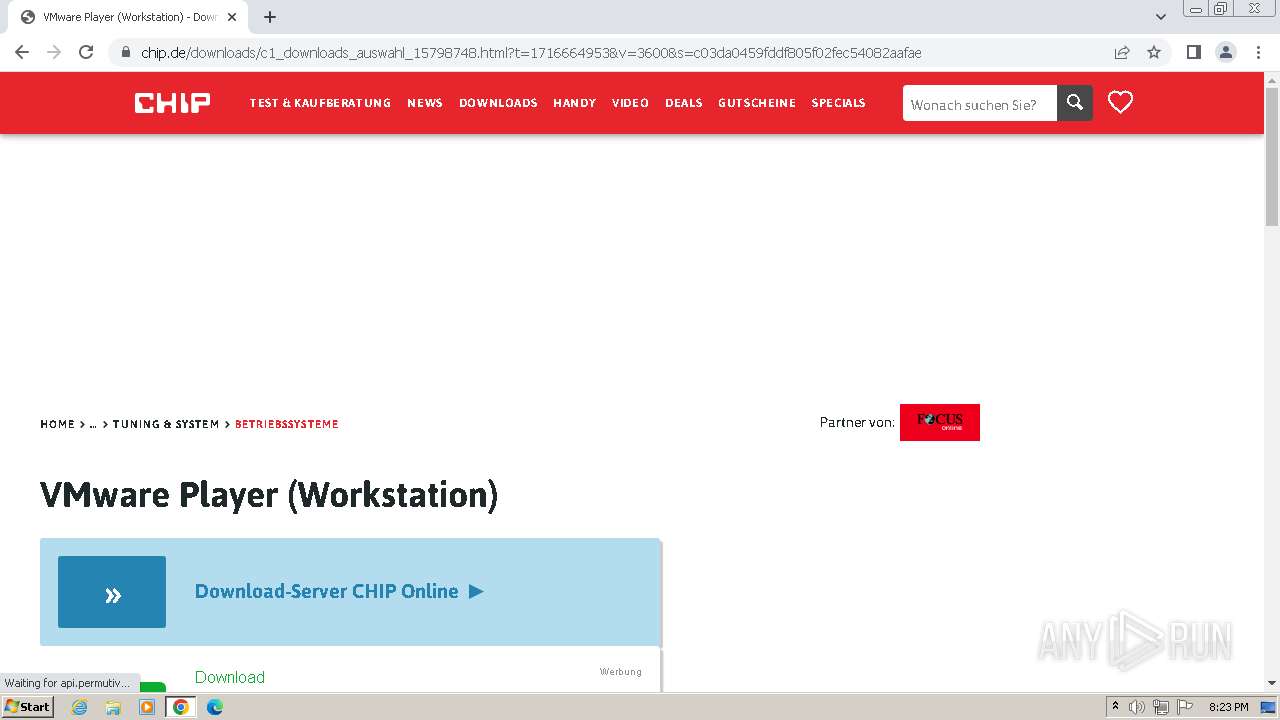Click the Home breadcrumb link
Image resolution: width=1280 pixels, height=720 pixels.
pyautogui.click(x=57, y=424)
